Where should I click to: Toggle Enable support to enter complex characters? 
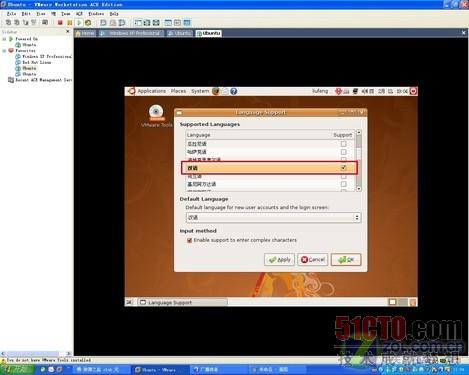(189, 240)
